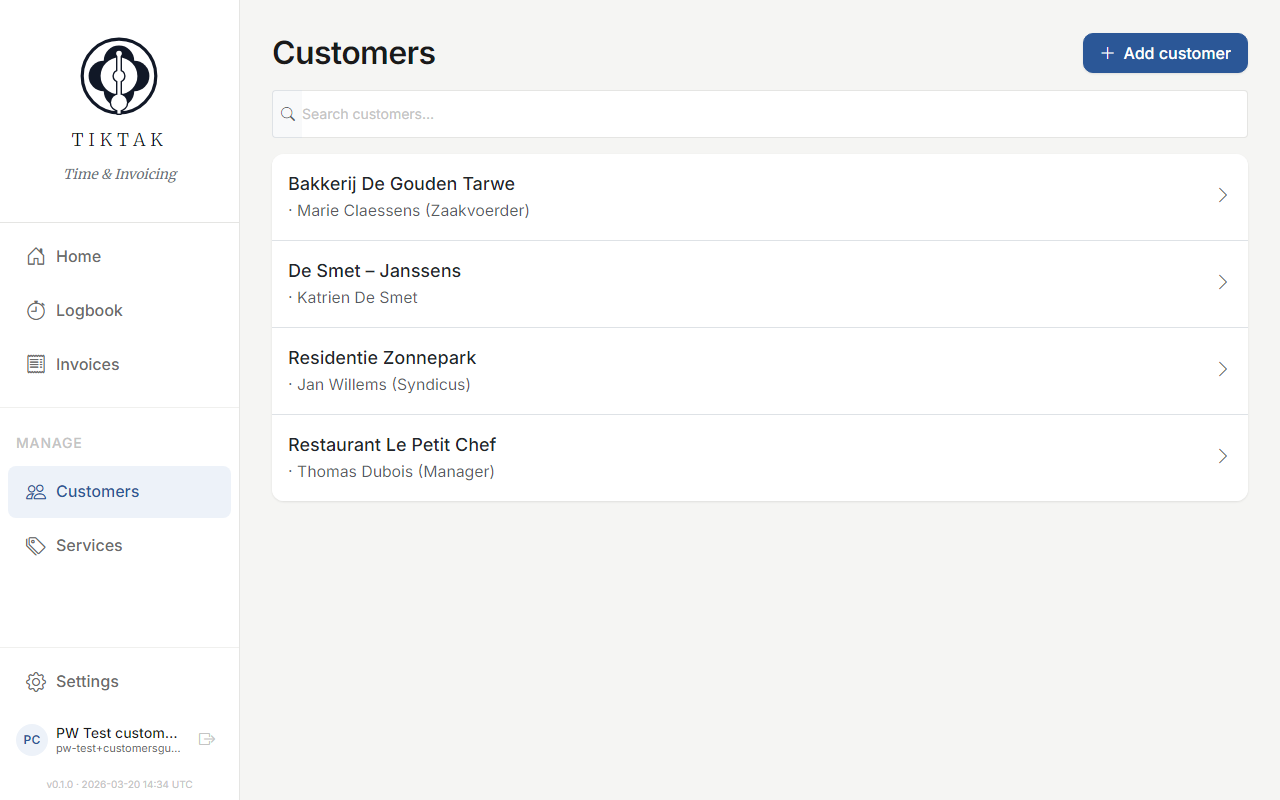Open the Residentie Zonnepark customer record
The height and width of the screenshot is (800, 1280).
(700, 370)
